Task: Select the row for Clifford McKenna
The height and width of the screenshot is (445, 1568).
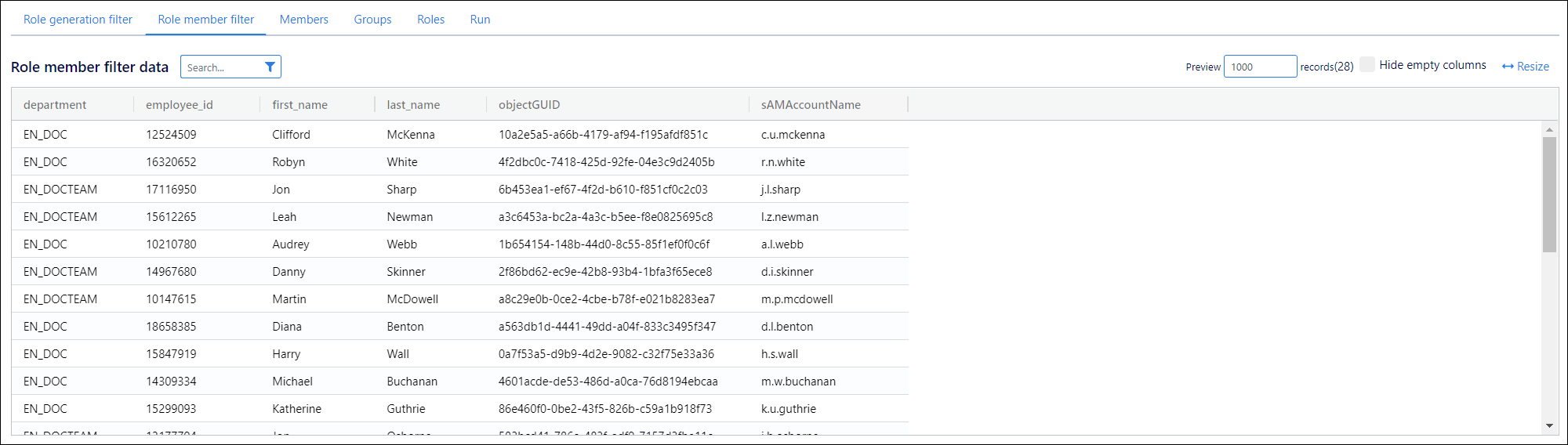Action: coord(459,135)
